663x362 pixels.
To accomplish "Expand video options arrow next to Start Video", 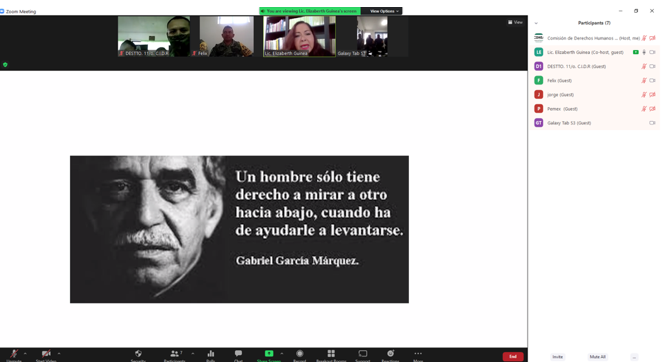I will pos(59,354).
